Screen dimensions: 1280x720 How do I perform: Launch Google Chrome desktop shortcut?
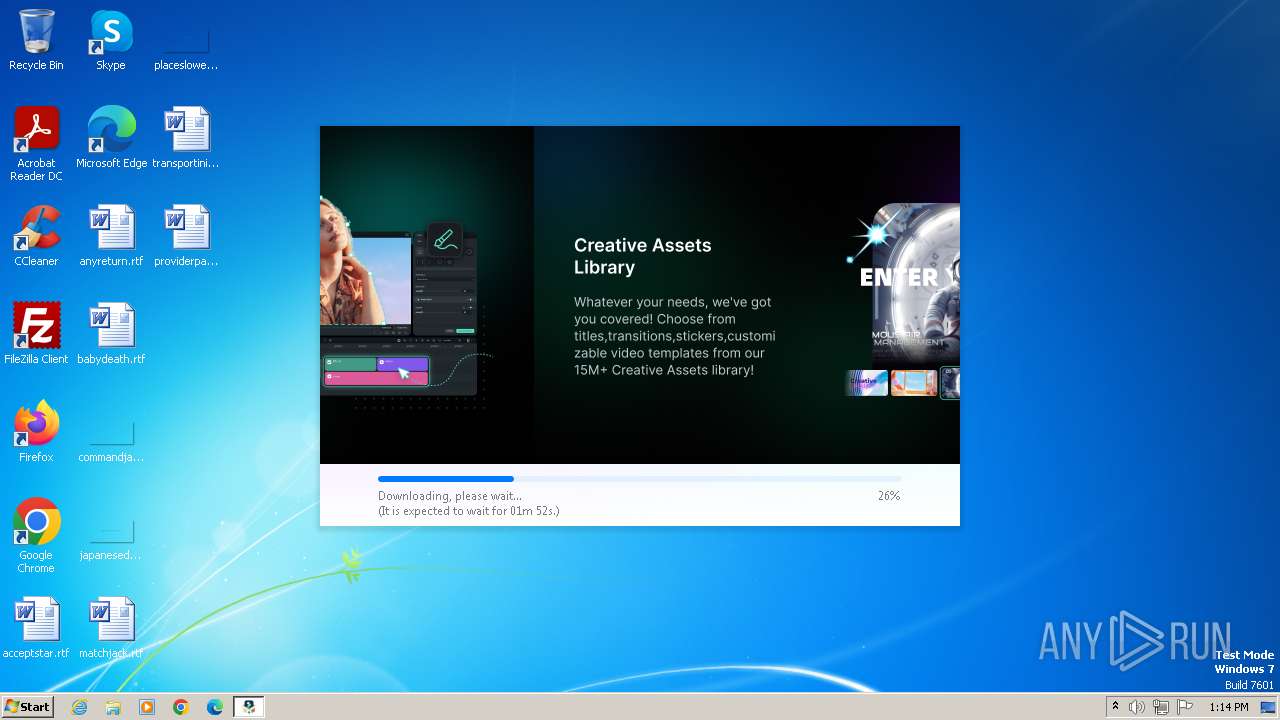(36, 536)
